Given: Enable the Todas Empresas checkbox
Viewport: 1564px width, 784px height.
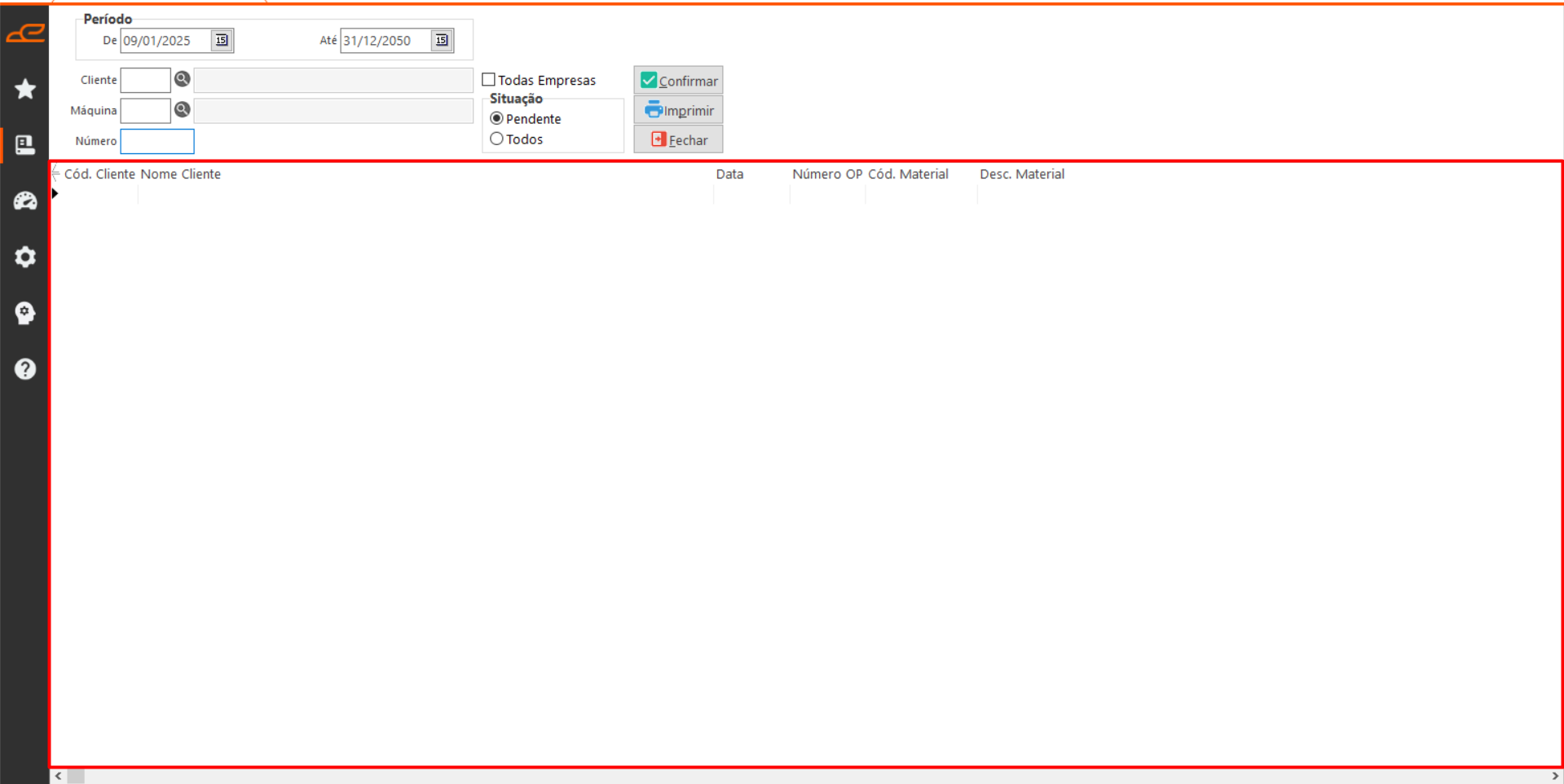Looking at the screenshot, I should (x=489, y=80).
